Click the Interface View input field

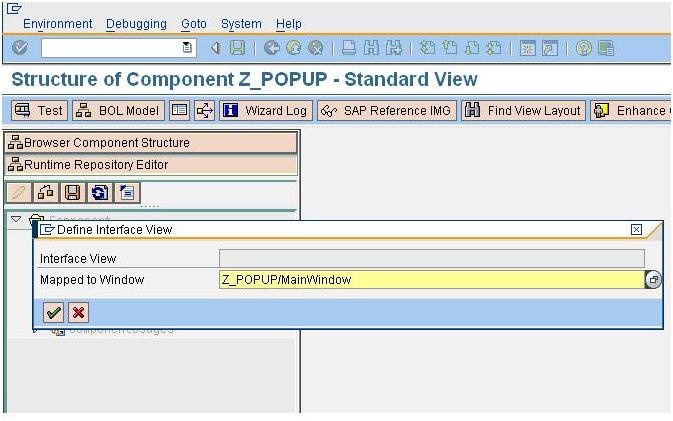click(431, 258)
